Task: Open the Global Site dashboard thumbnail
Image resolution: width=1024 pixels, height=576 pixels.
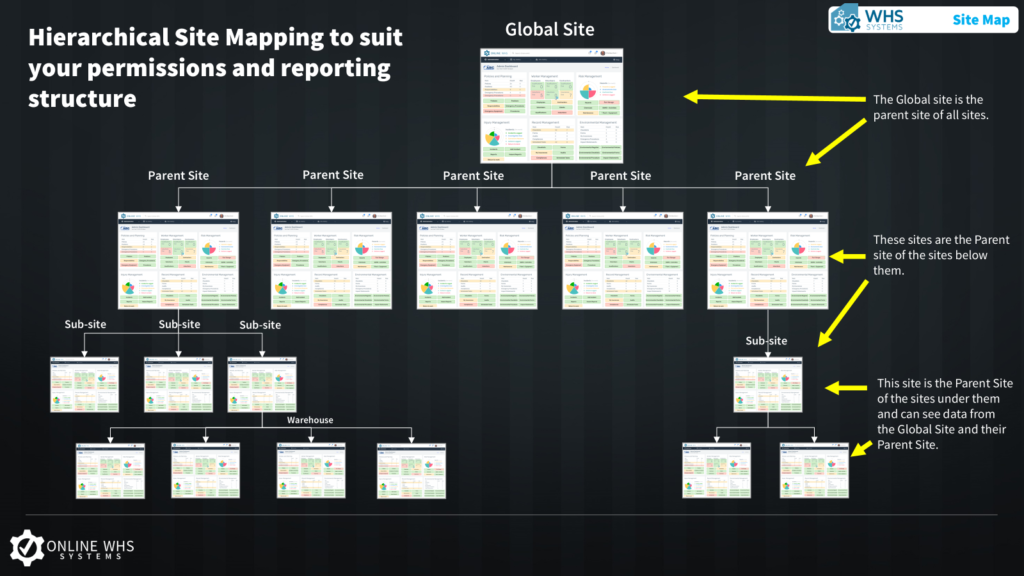Action: [x=551, y=105]
